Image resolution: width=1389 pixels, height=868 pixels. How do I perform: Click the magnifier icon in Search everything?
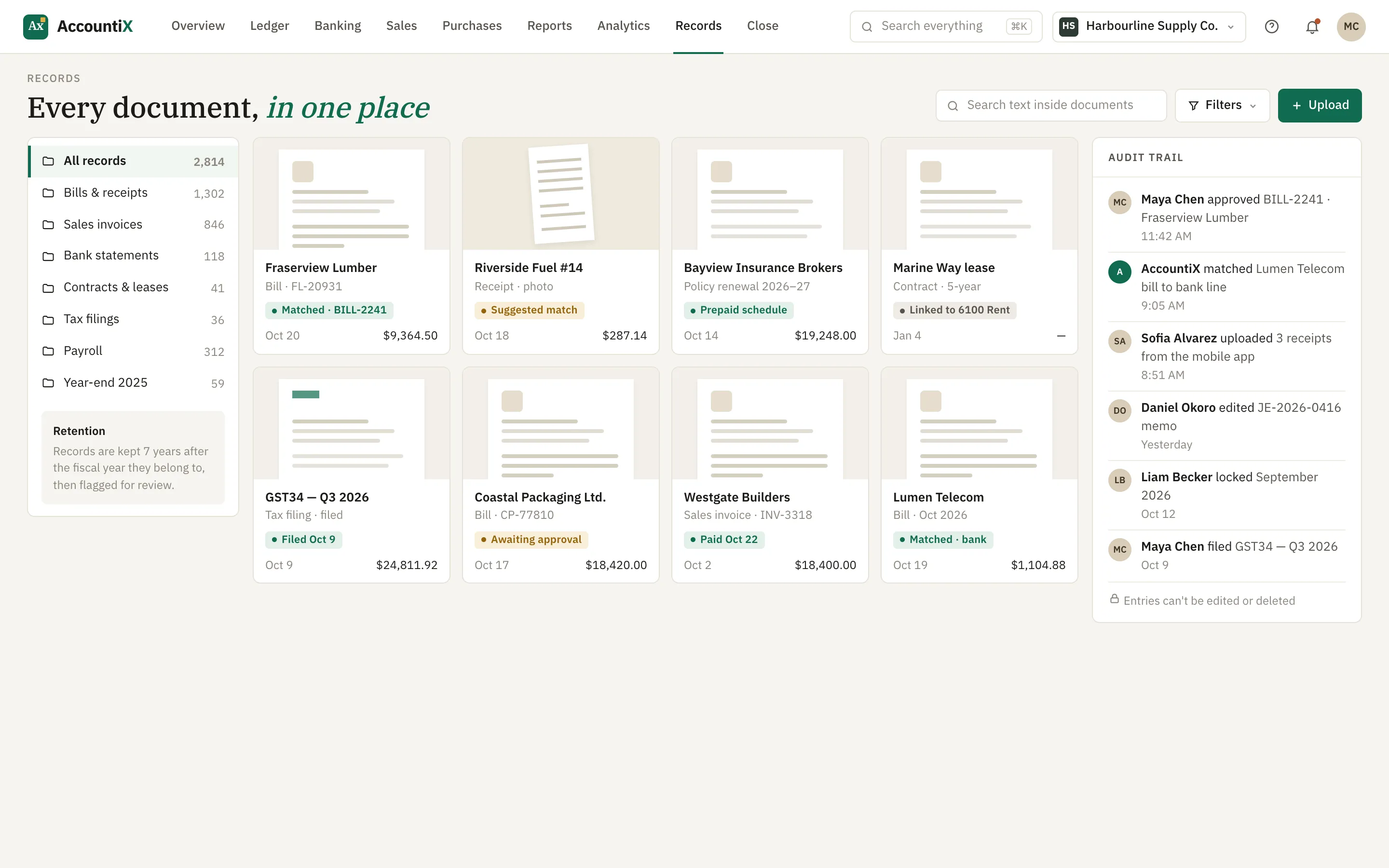[x=867, y=27]
